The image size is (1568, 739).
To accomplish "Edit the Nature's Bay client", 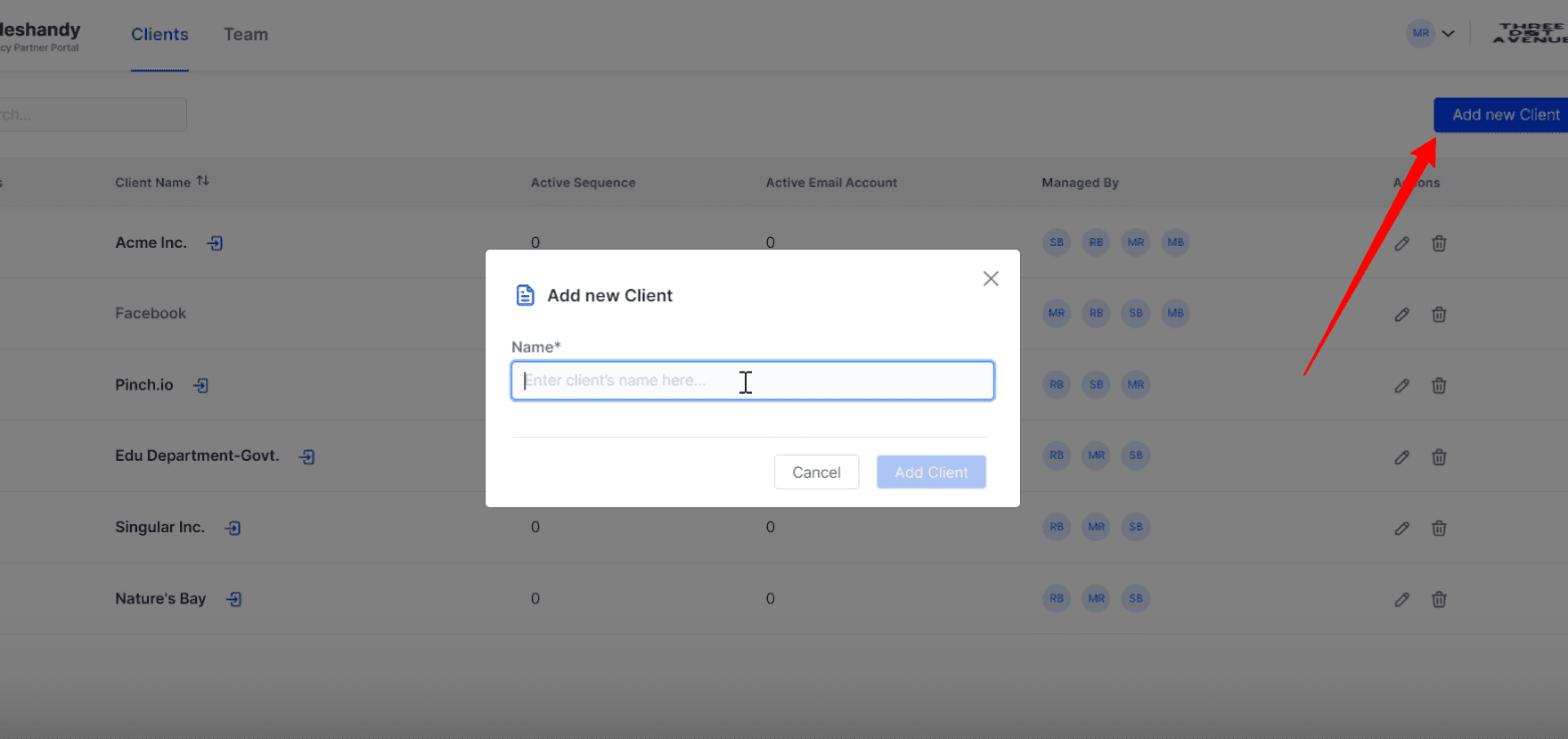I will (1402, 600).
